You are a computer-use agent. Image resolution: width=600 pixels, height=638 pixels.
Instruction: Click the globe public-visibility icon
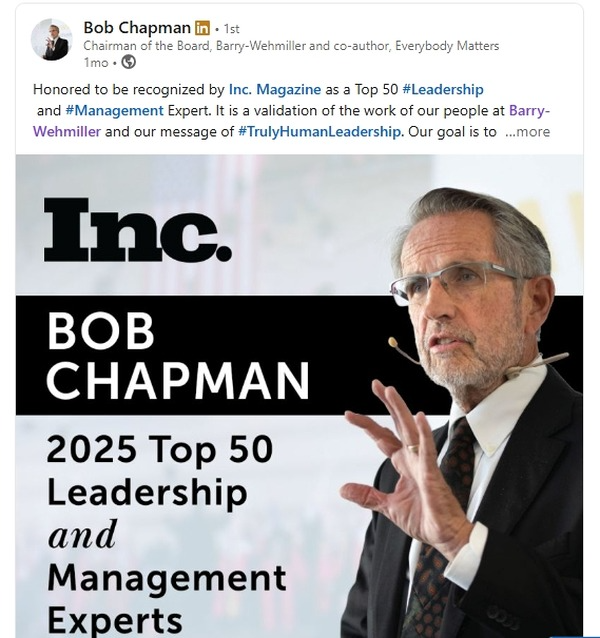pos(128,62)
